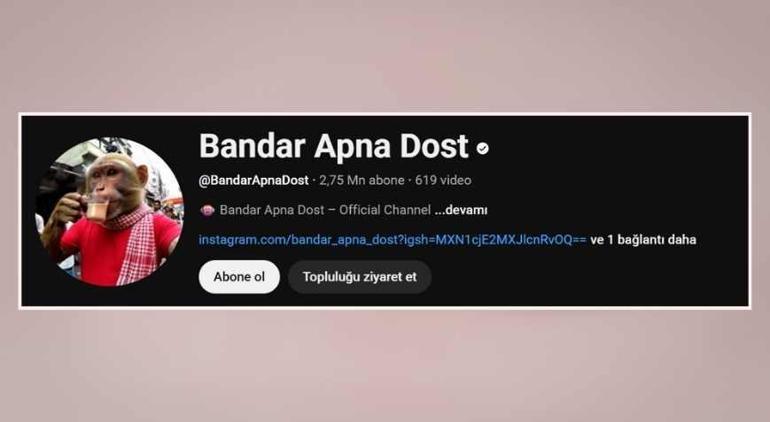Subscribe using the "Abone ol" button
This screenshot has width=770, height=422.
(239, 277)
